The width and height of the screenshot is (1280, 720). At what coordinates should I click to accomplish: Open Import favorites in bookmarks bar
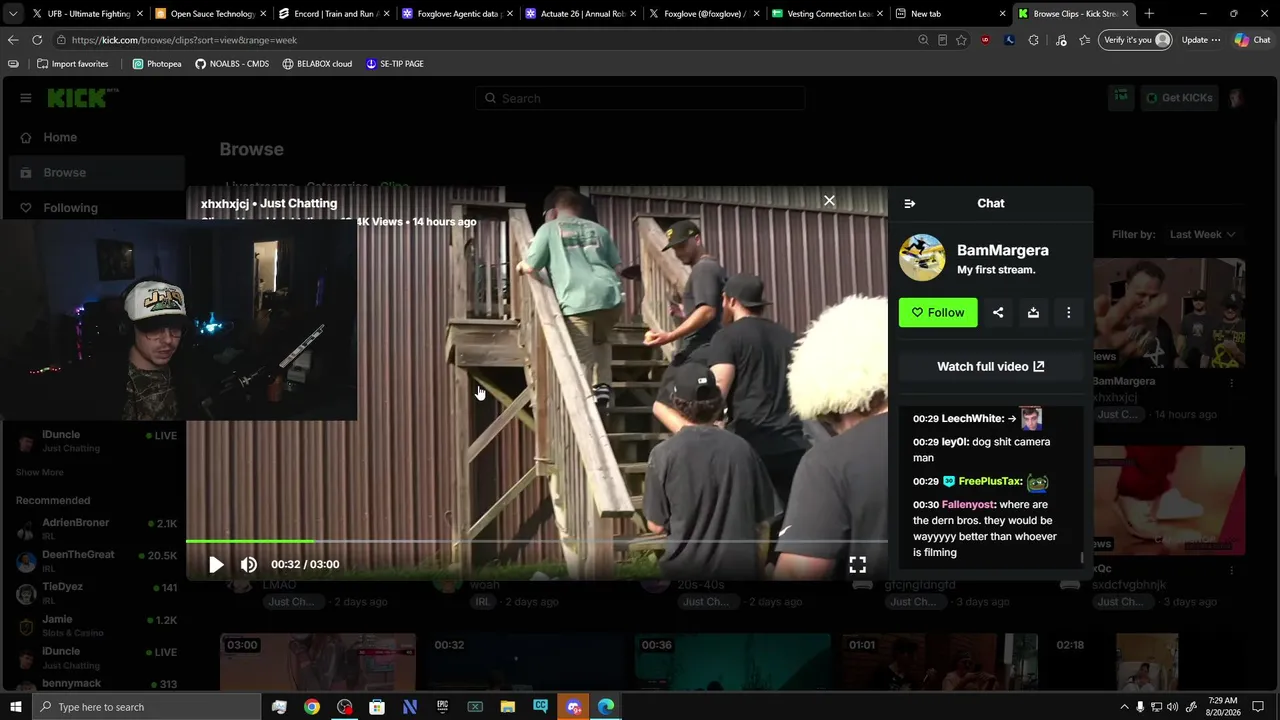pos(72,64)
